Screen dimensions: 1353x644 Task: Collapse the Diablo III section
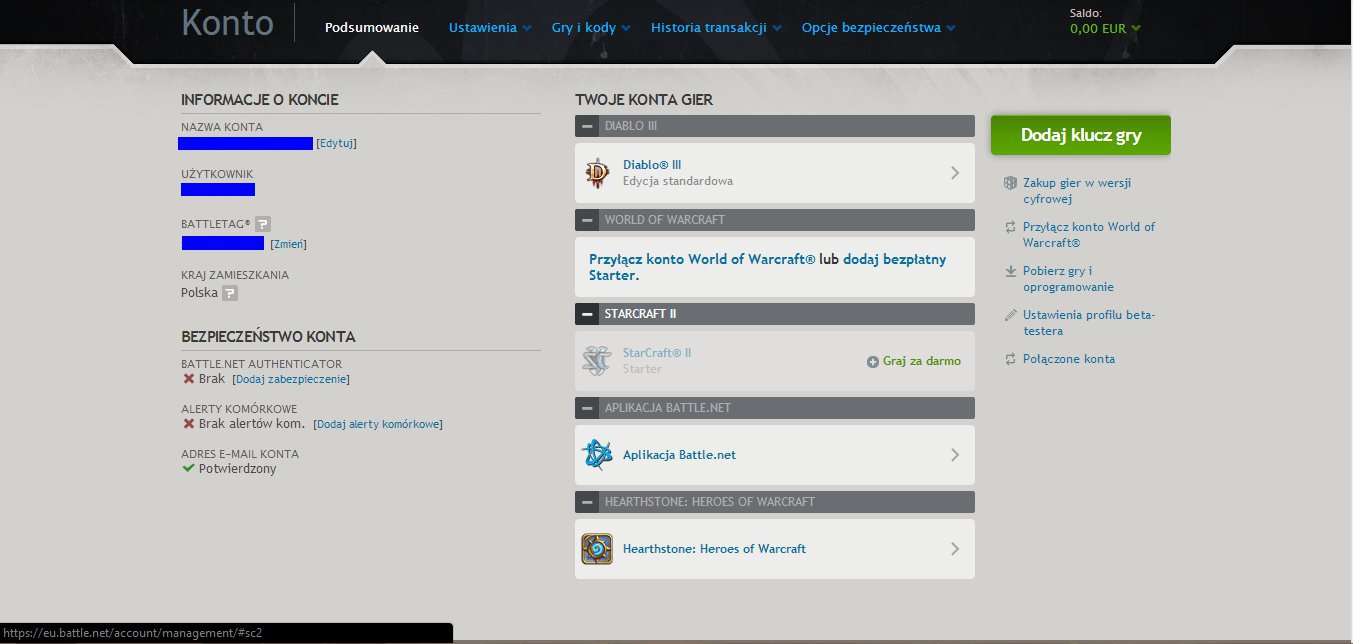coord(587,126)
